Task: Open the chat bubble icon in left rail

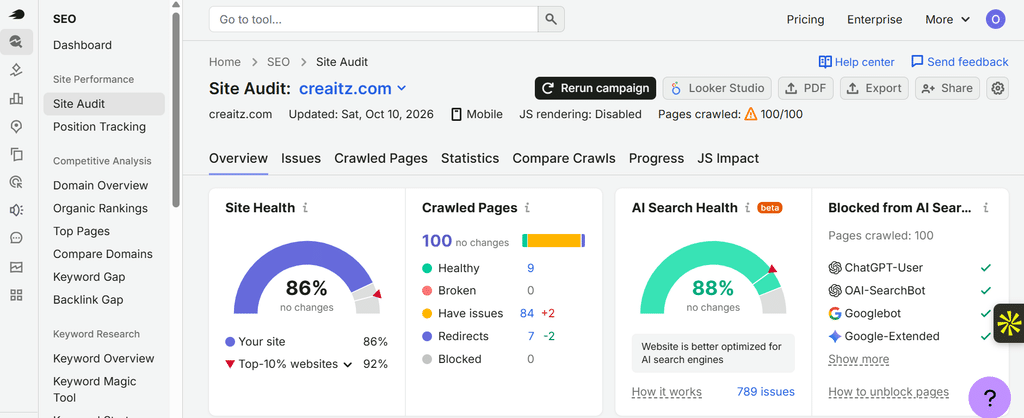Action: [16, 238]
